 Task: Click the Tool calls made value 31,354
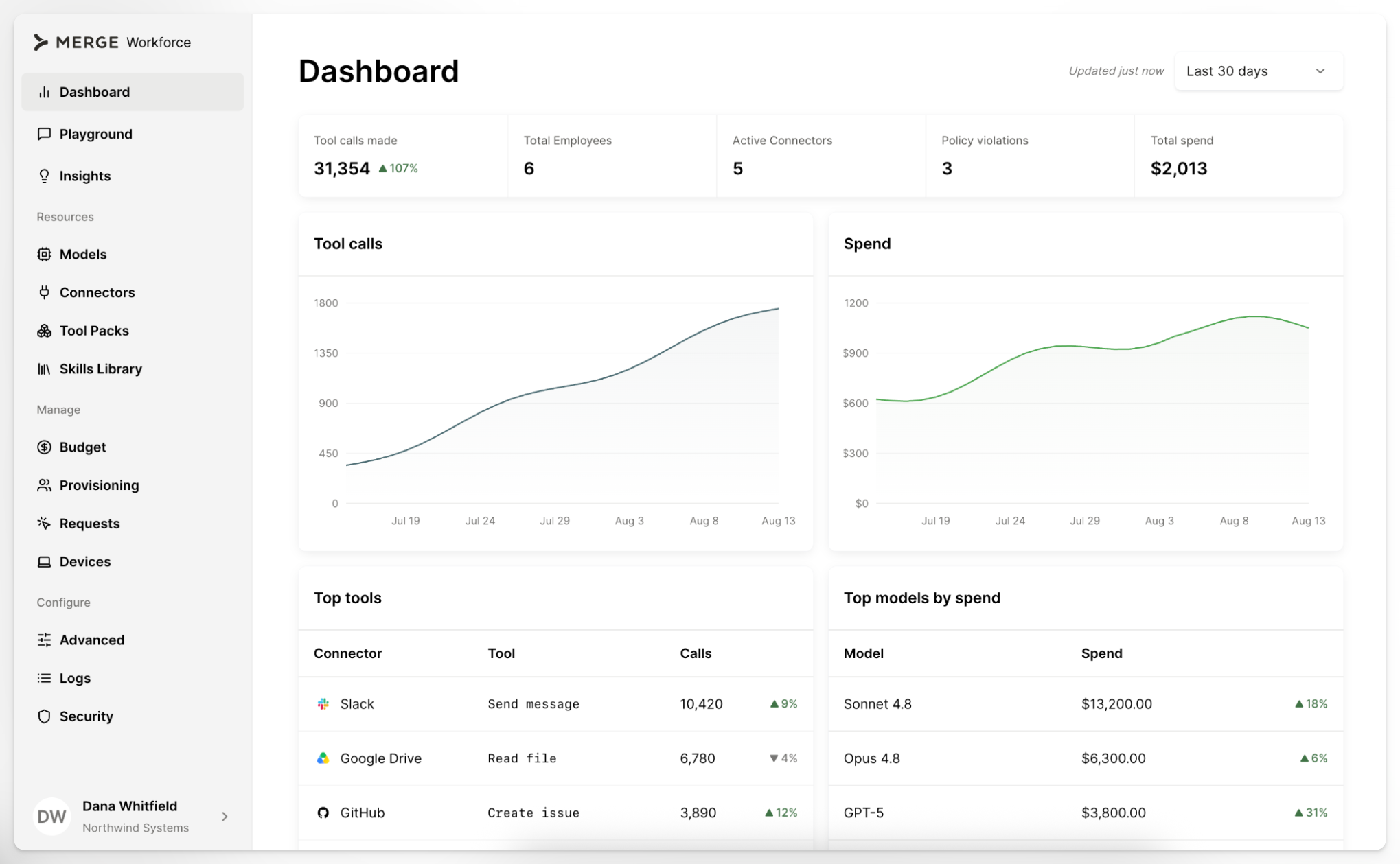(342, 168)
